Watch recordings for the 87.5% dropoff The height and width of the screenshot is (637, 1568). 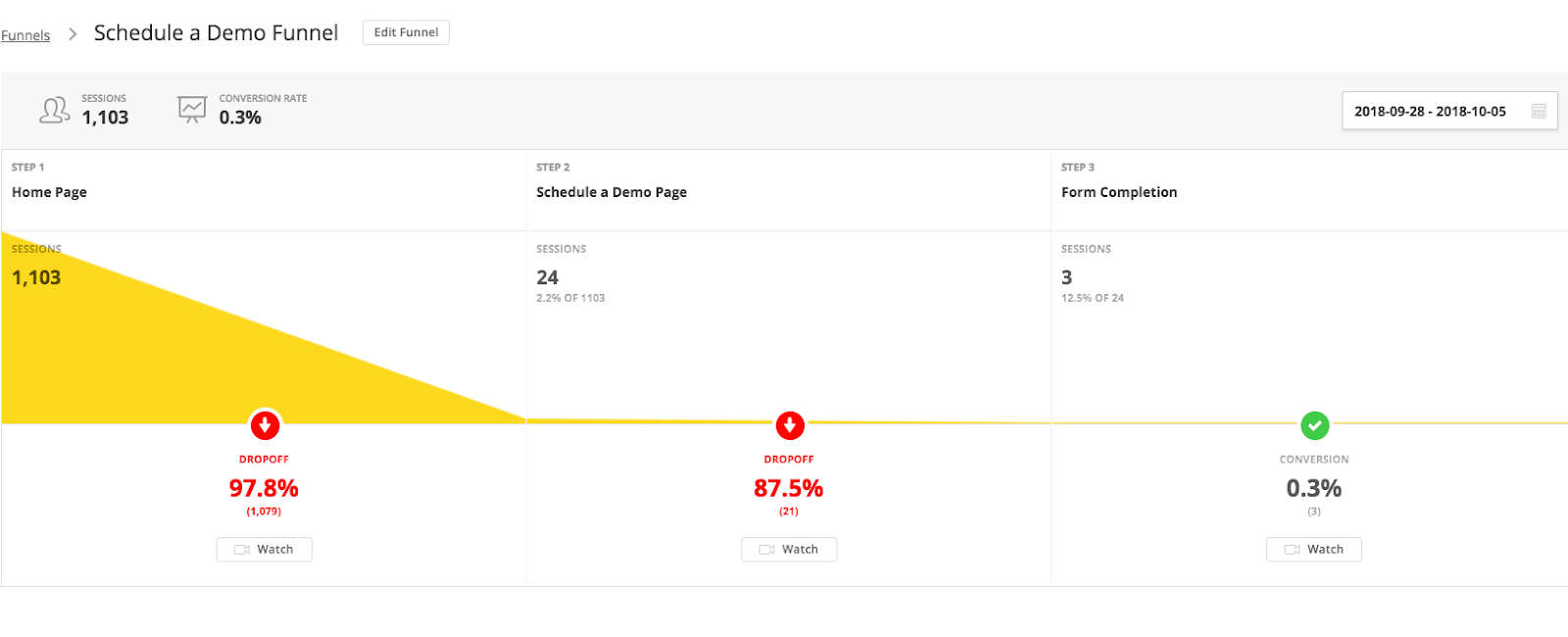pos(789,550)
